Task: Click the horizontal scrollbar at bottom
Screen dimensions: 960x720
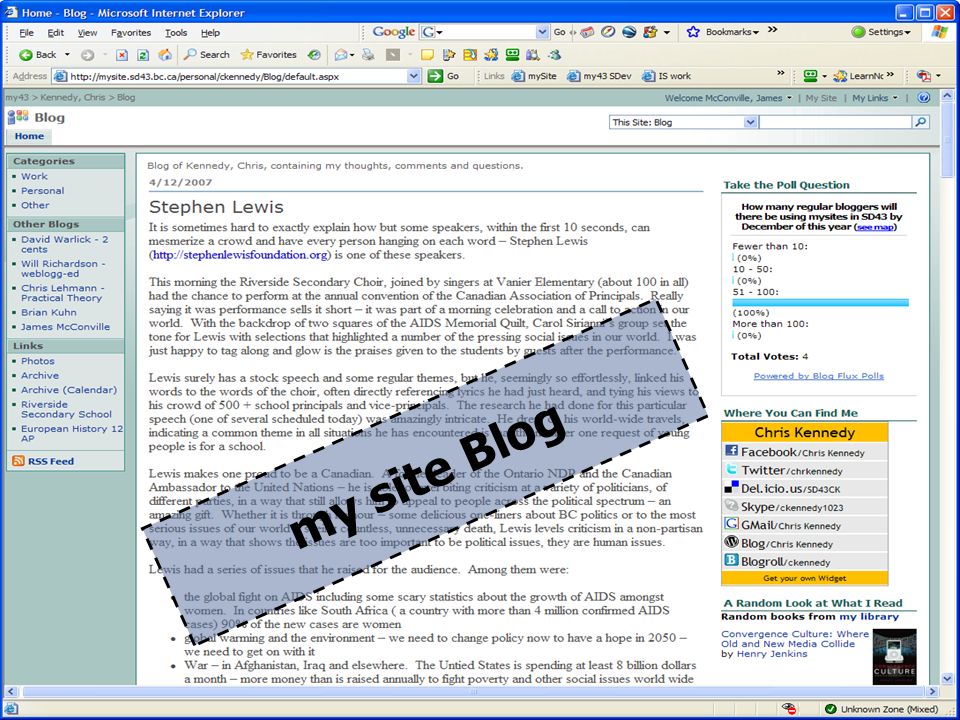Action: [x=474, y=692]
